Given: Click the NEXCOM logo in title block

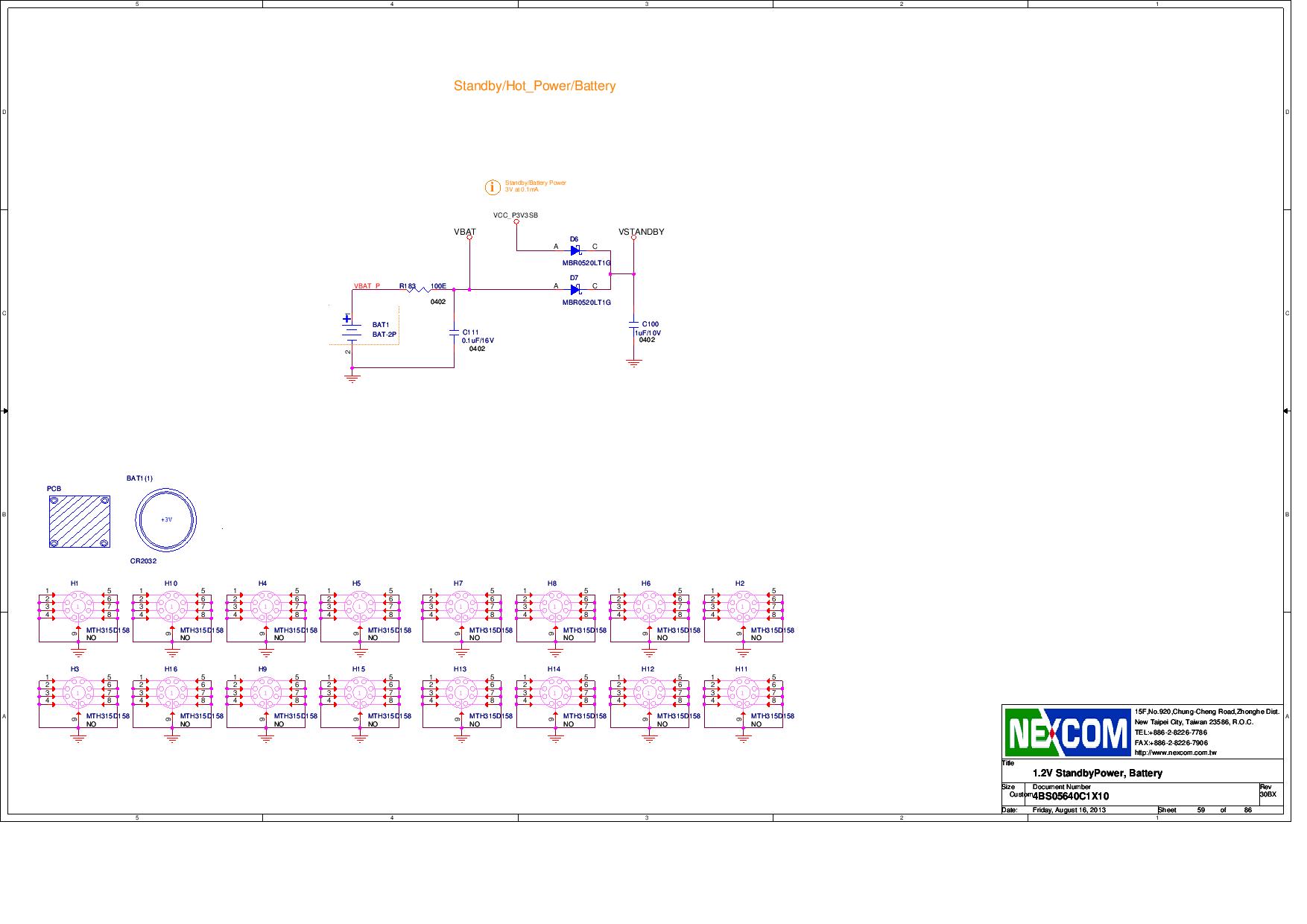Looking at the screenshot, I should pyautogui.click(x=1066, y=732).
